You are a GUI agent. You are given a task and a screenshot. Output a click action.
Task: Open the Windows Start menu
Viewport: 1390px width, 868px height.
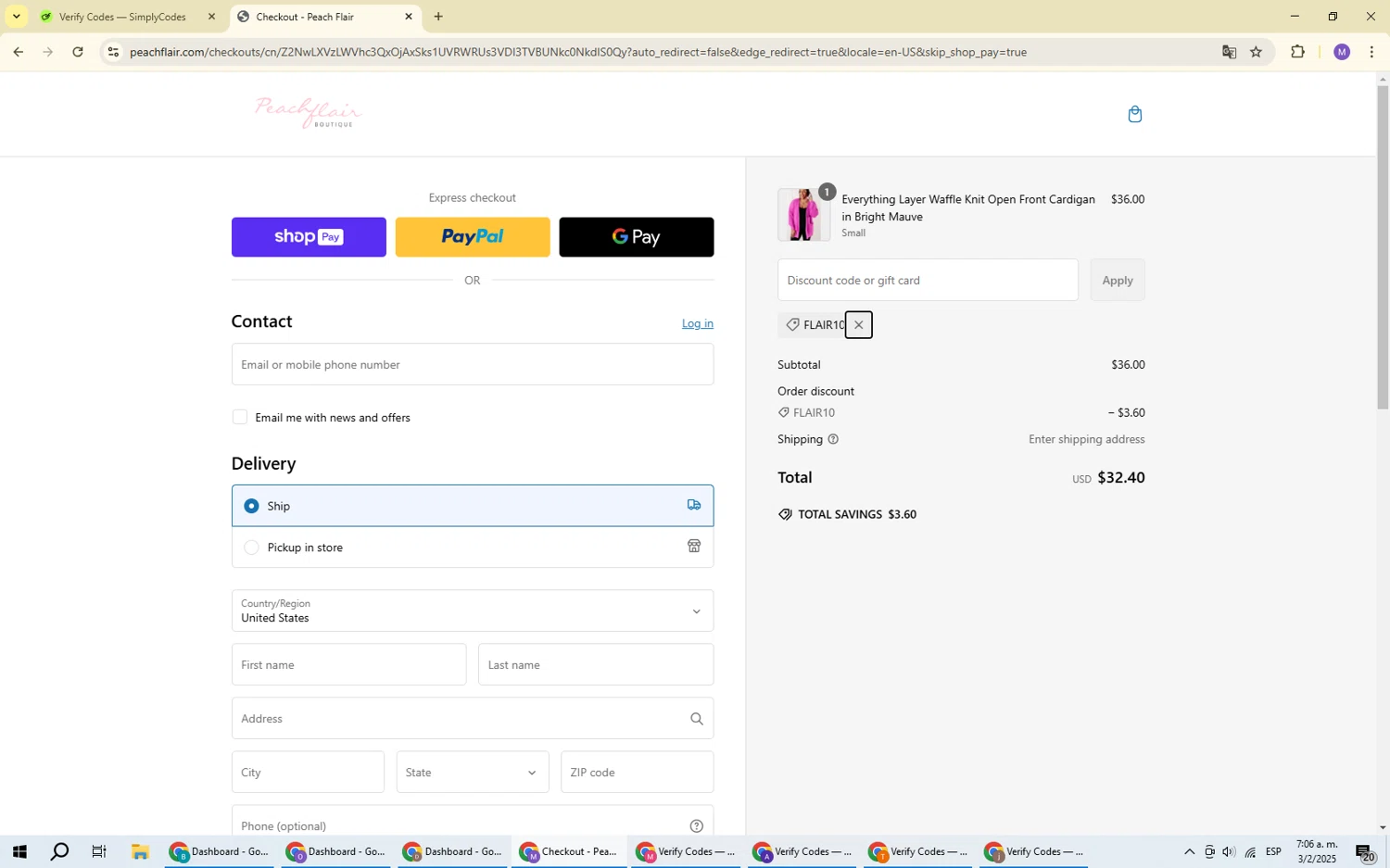tap(19, 852)
